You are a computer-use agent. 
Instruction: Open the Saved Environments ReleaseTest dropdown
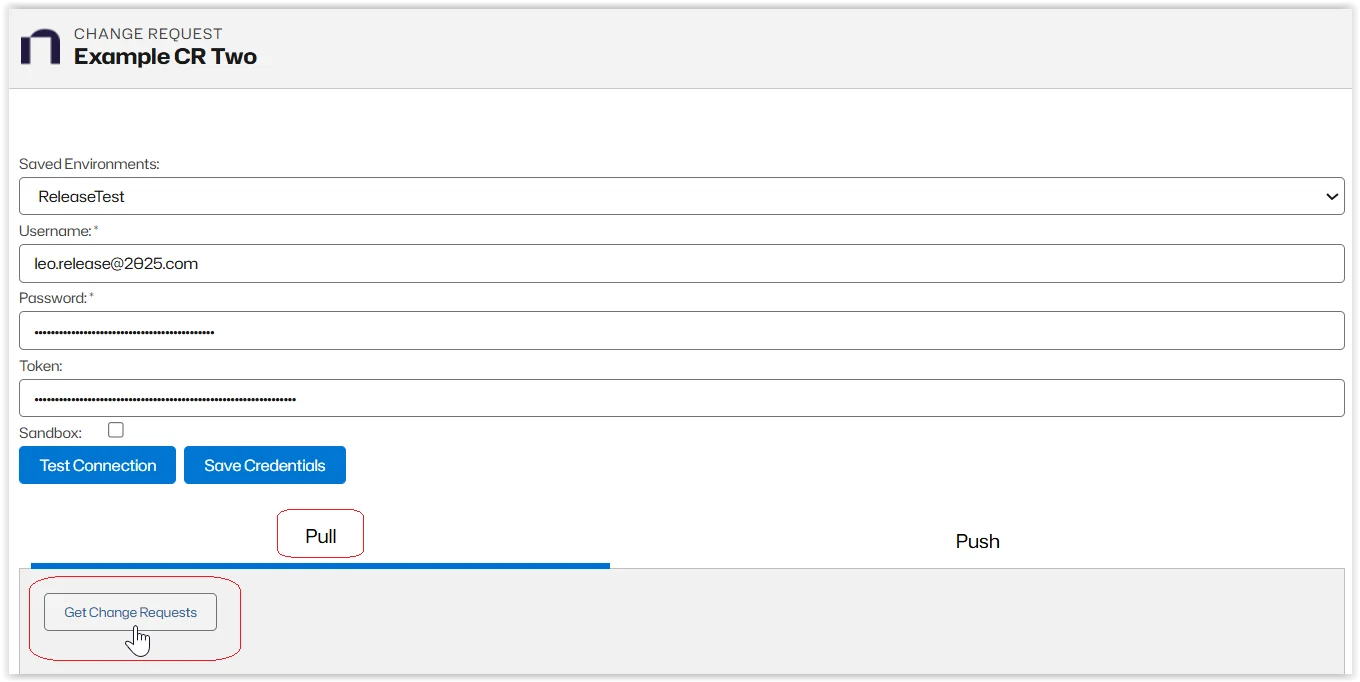click(680, 197)
